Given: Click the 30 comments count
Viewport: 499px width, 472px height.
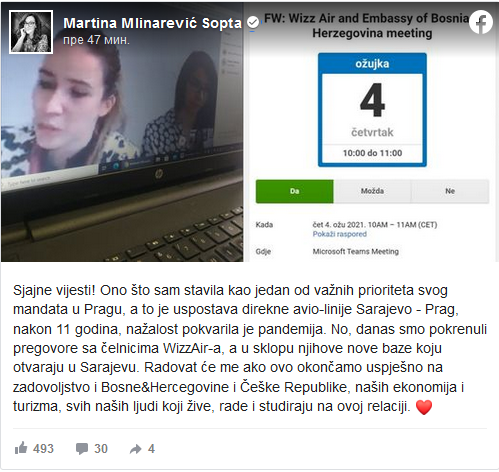Looking at the screenshot, I should point(101,449).
